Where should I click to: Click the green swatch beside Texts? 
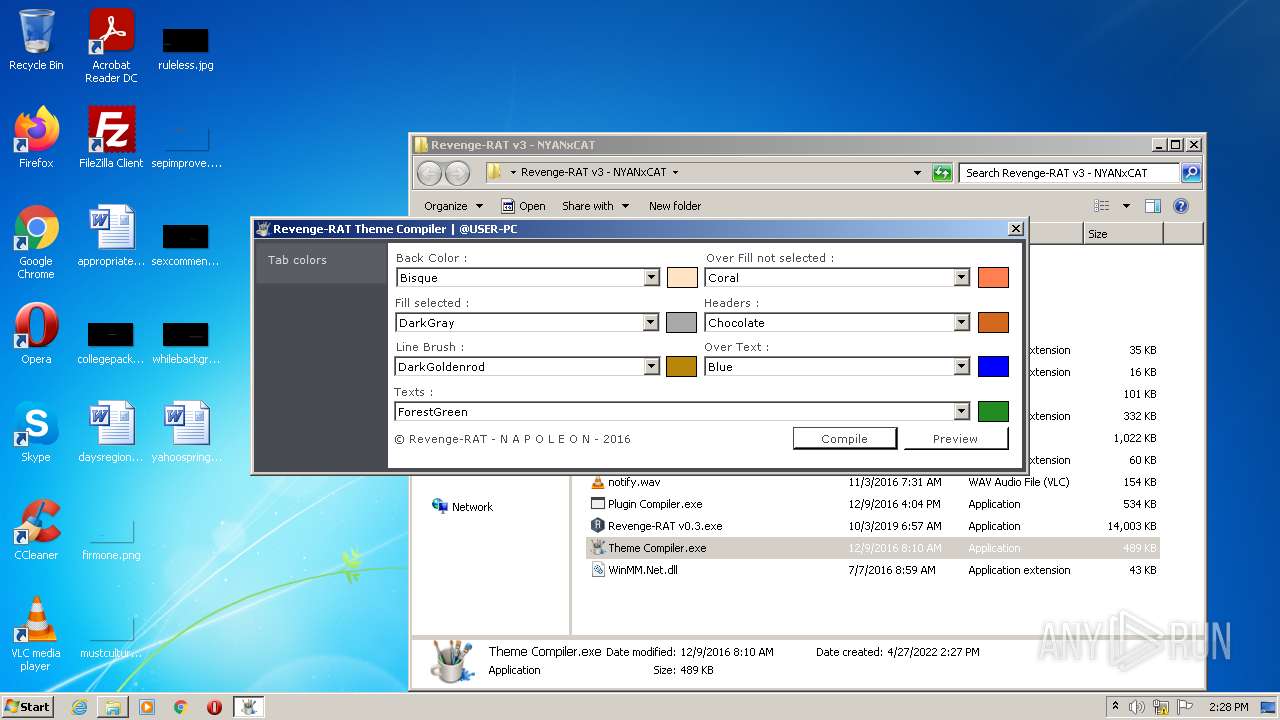click(993, 411)
